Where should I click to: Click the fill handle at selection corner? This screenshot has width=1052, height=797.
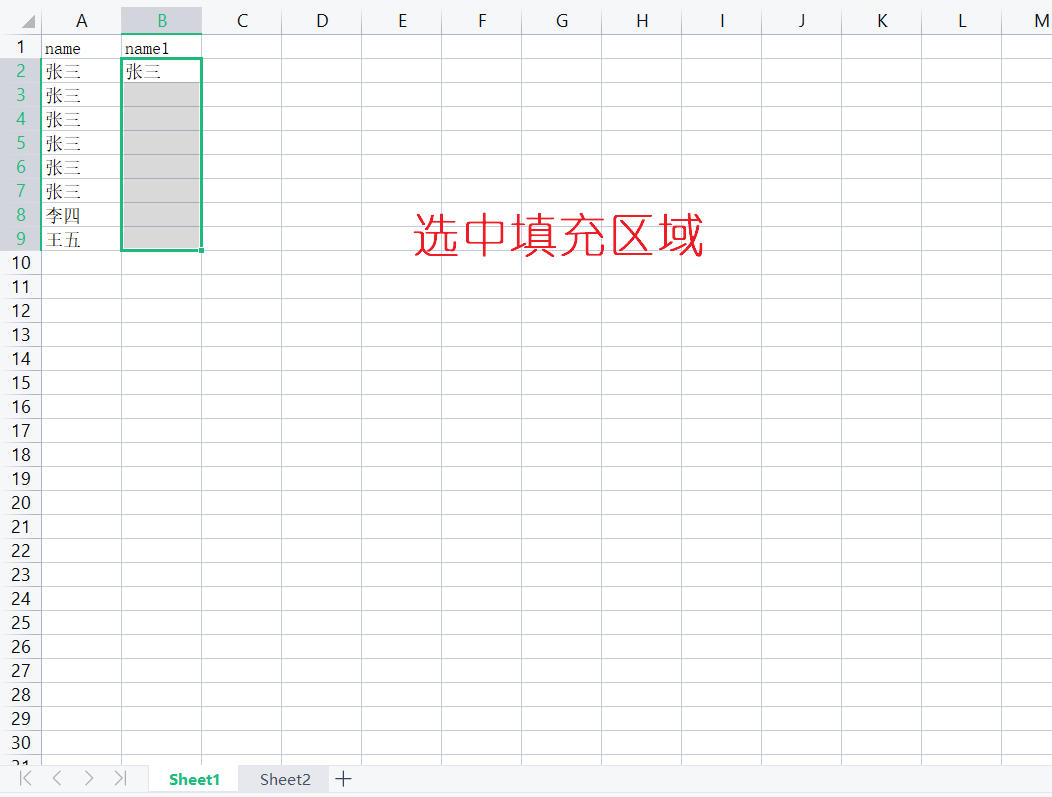pyautogui.click(x=201, y=250)
